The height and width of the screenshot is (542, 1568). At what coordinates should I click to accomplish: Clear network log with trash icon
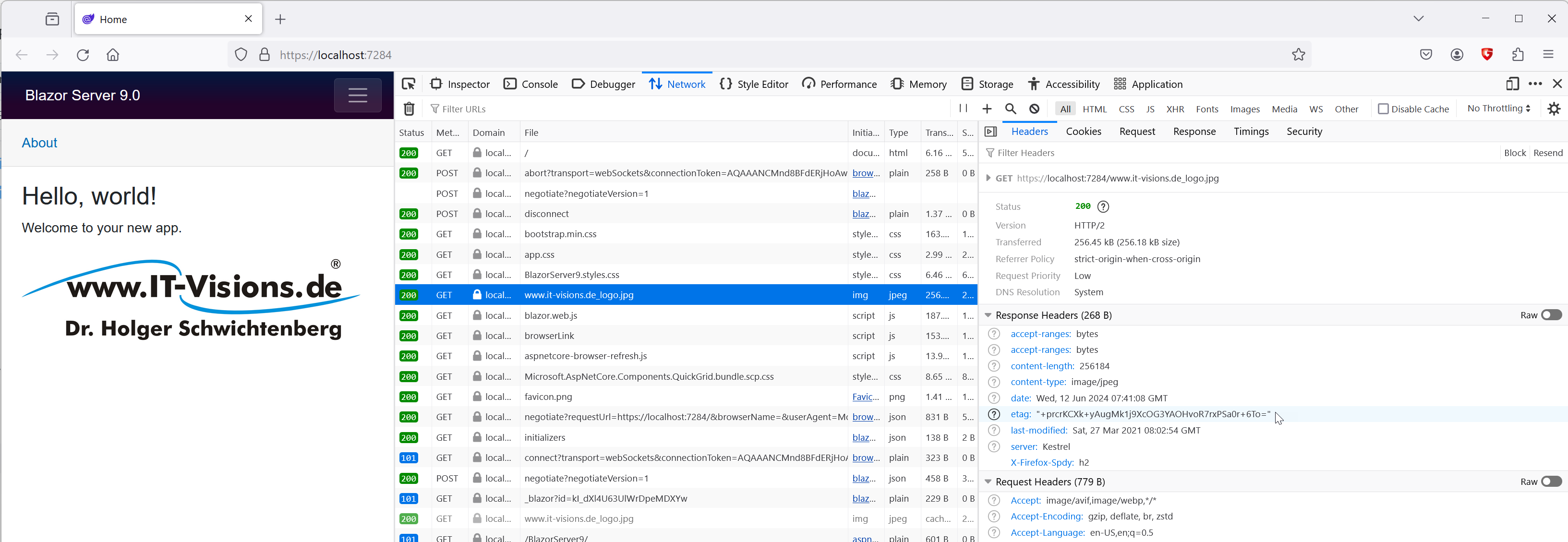pos(409,109)
